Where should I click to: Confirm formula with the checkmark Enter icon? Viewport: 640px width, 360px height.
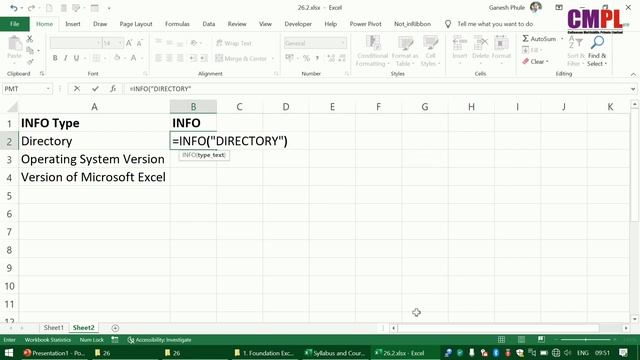point(95,89)
